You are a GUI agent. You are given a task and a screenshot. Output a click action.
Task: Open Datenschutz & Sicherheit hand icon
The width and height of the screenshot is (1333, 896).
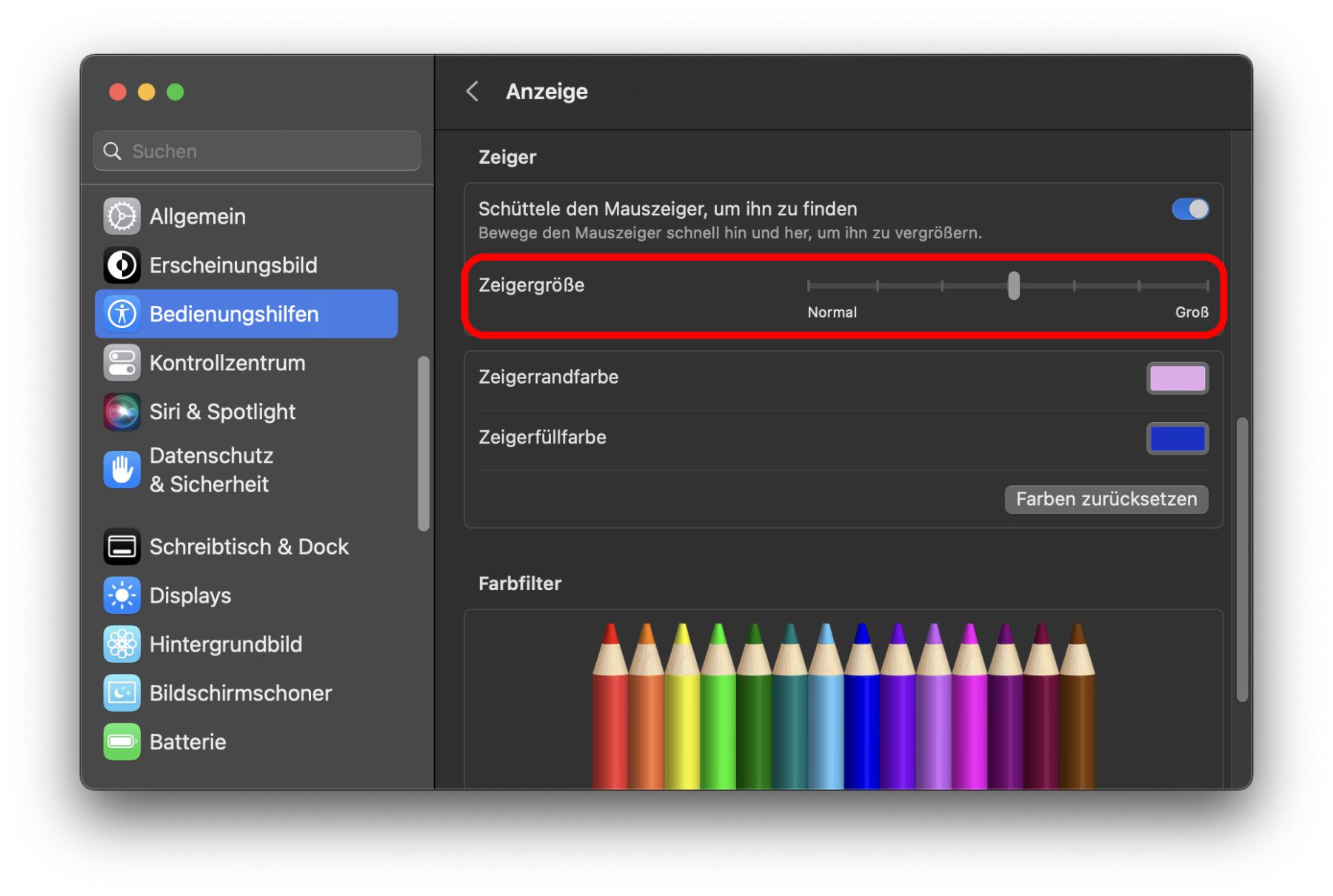coord(121,469)
